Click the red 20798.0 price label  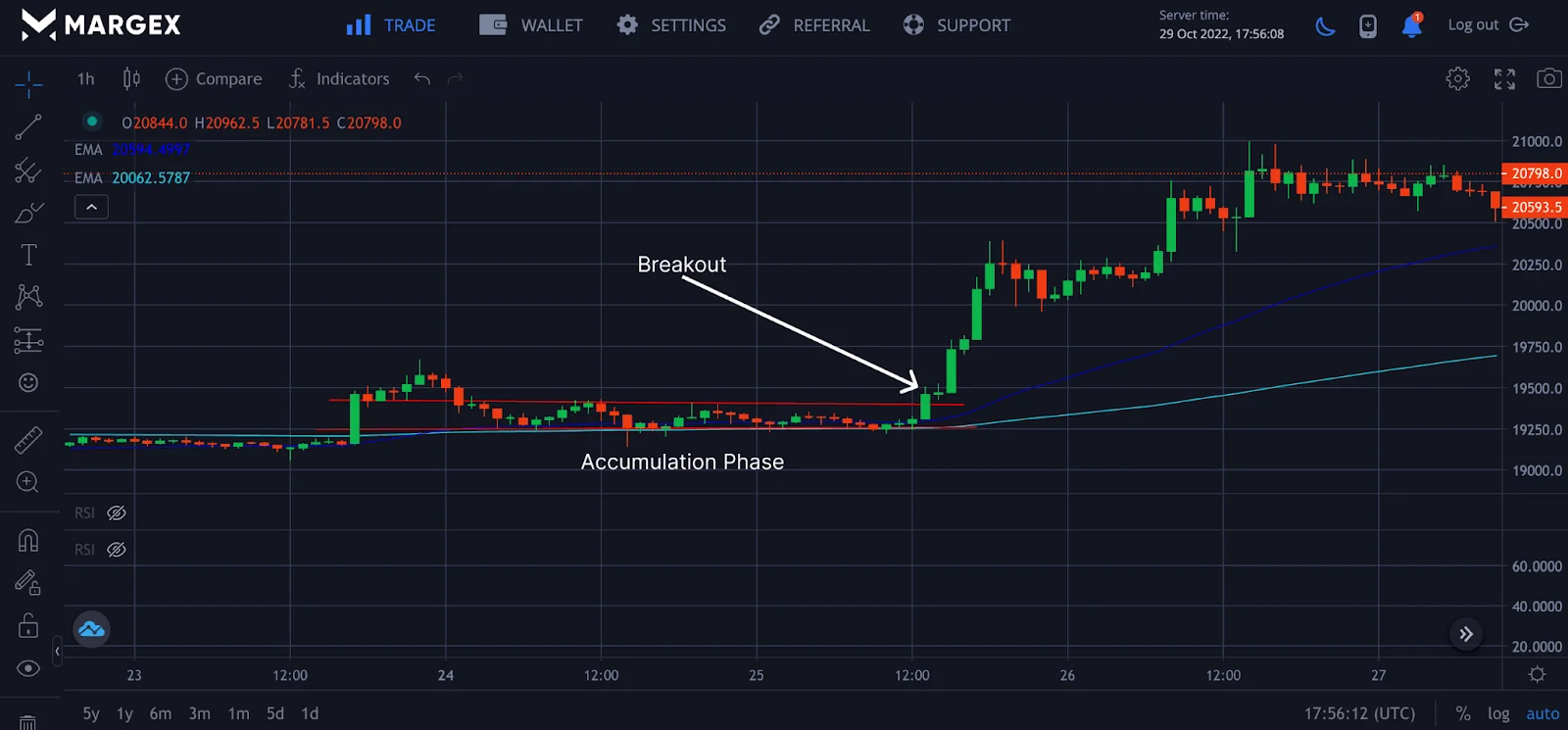point(1536,173)
